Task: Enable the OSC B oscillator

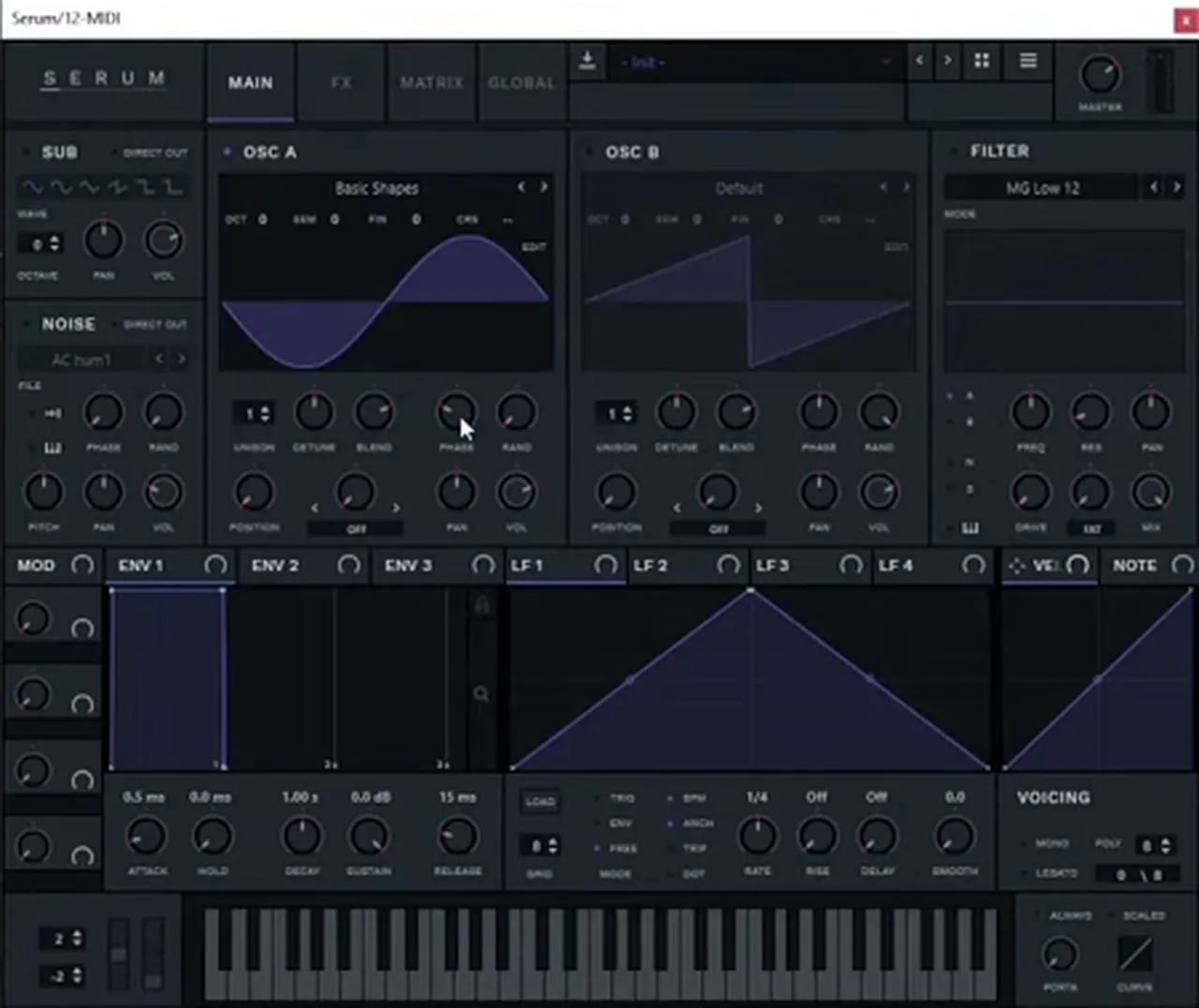Action: click(588, 151)
